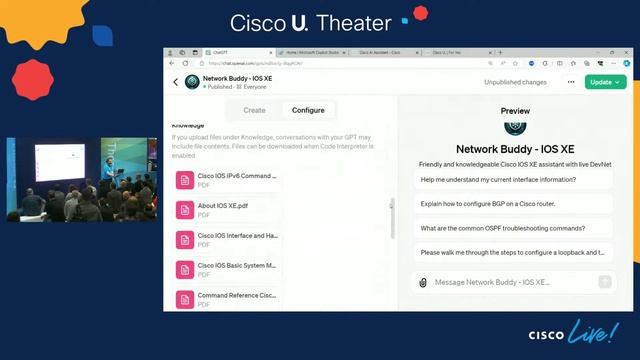The height and width of the screenshot is (360, 640).
Task: Choose 'Help me understand my current interface information?' prompt
Action: pyautogui.click(x=513, y=180)
